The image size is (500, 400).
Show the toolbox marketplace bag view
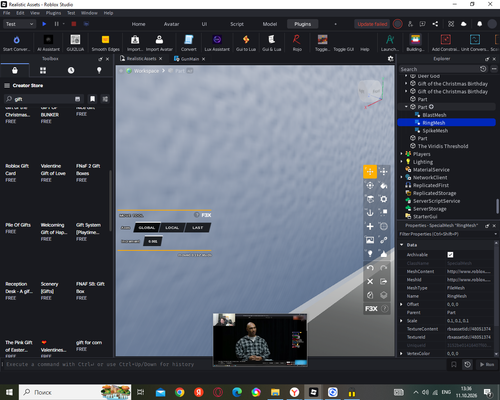click(x=15, y=70)
